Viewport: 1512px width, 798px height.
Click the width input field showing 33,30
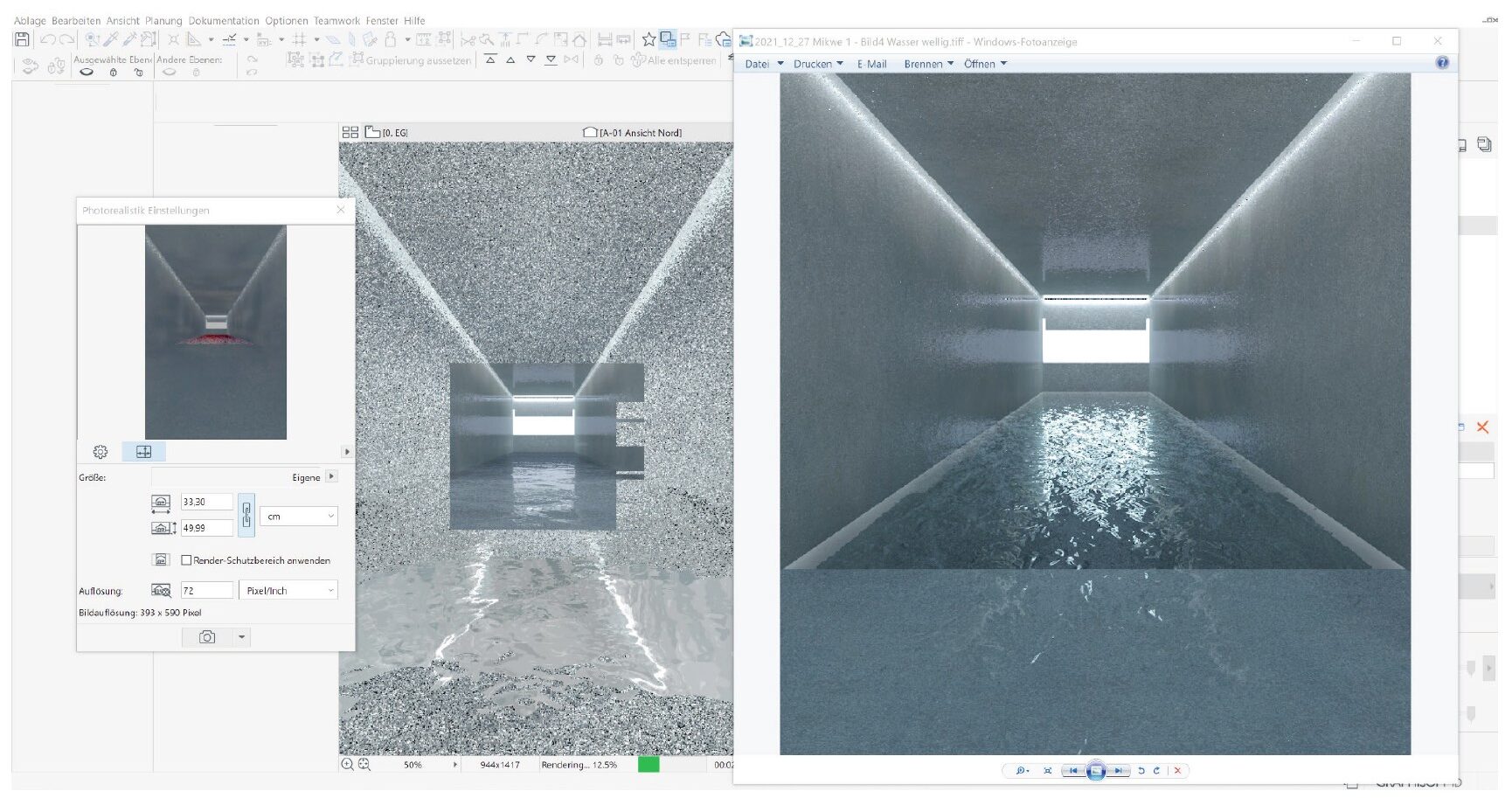pyautogui.click(x=206, y=502)
